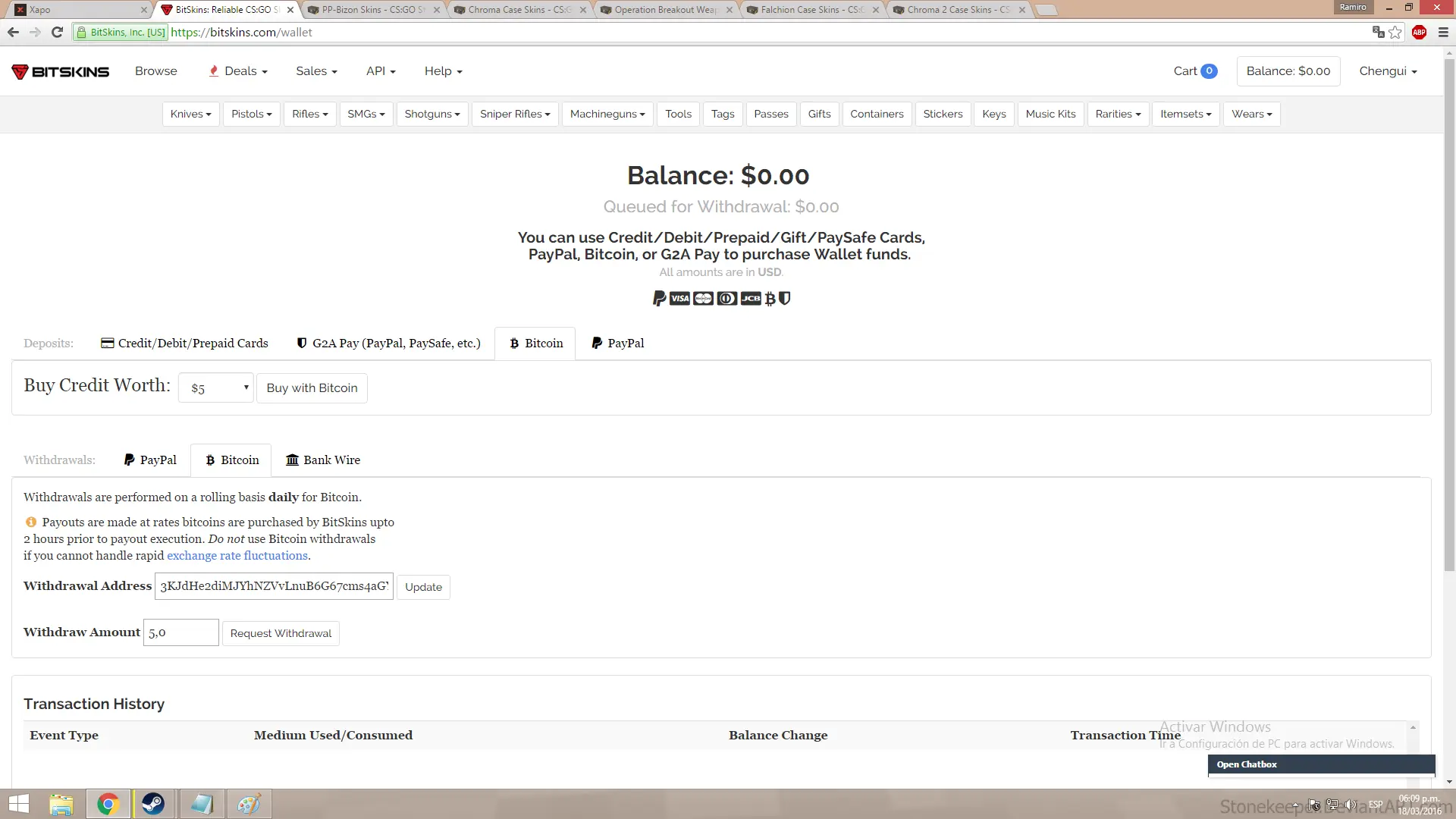Select the Credit/Debit/Prepaid Cards deposit tab
Image resolution: width=1456 pixels, height=819 pixels.
[x=184, y=344]
